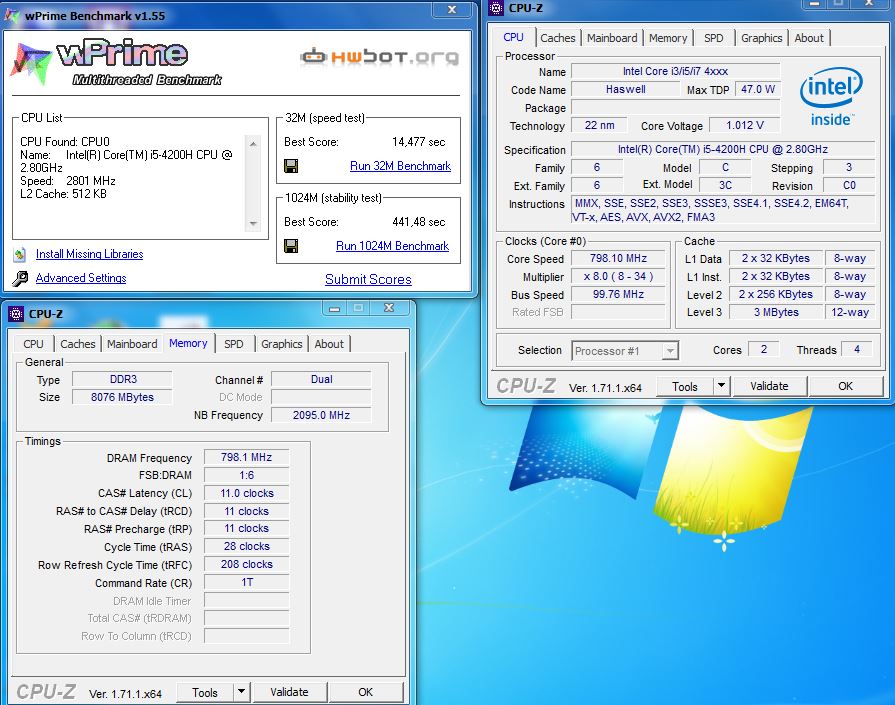The width and height of the screenshot is (895, 705).
Task: Open Install Missing Libraries link
Action: pyautogui.click(x=89, y=254)
